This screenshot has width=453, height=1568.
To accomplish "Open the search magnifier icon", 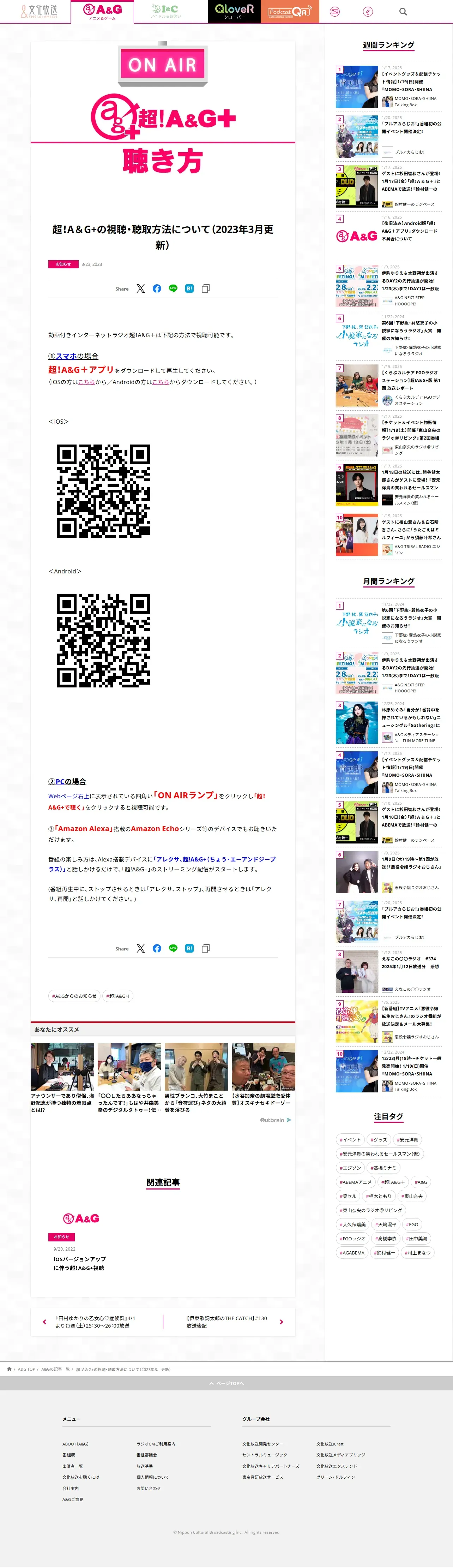I will (403, 12).
